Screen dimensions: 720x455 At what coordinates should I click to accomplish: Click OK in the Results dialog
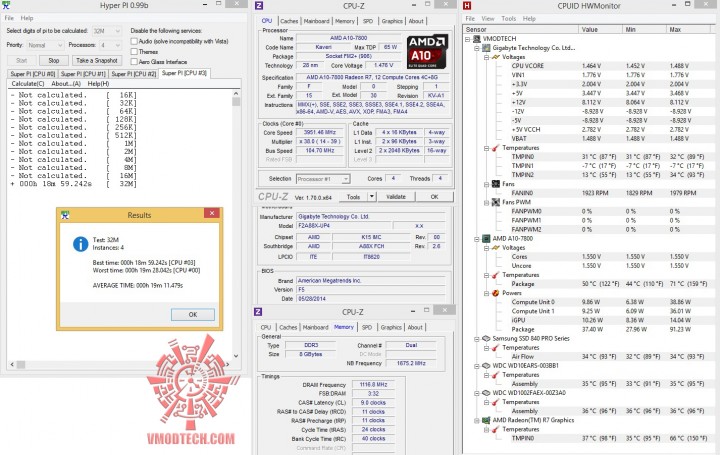point(193,315)
